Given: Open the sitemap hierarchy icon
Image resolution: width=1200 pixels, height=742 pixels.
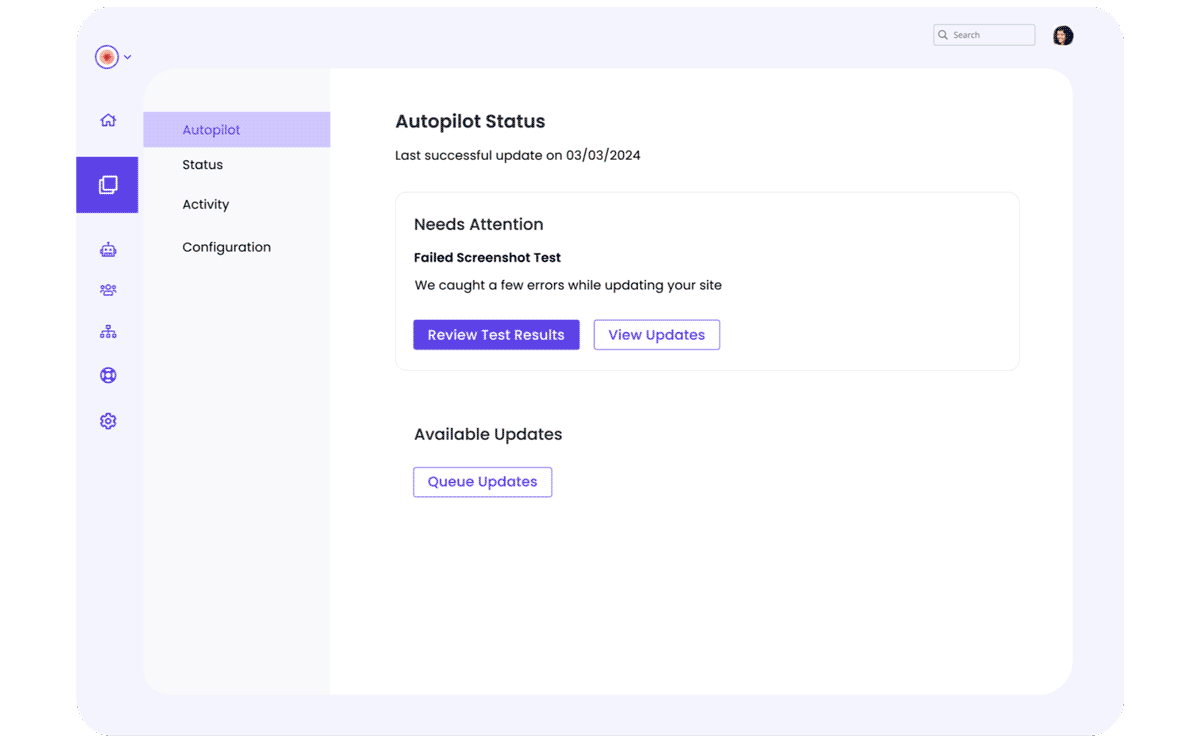Looking at the screenshot, I should click(107, 330).
